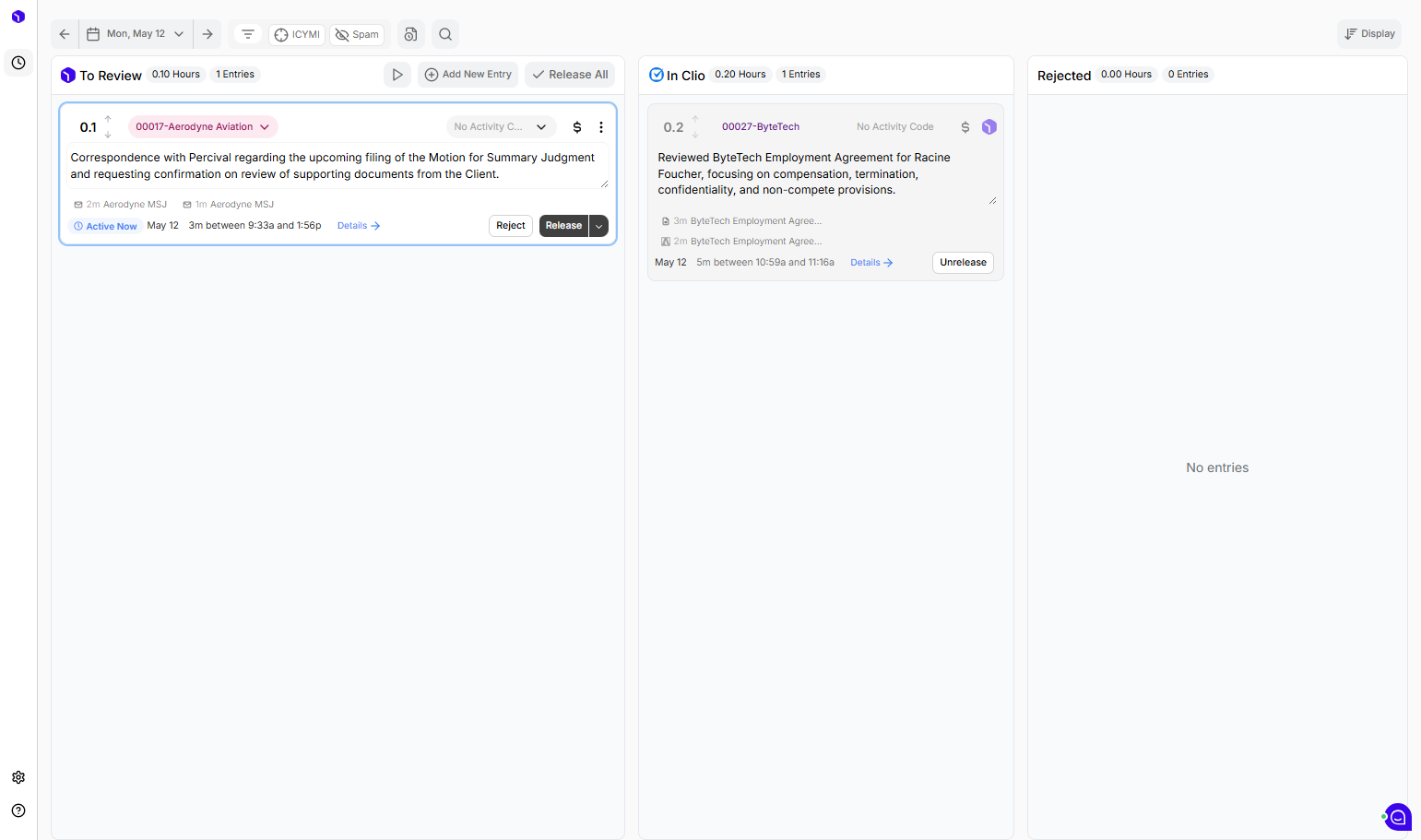
Task: Edit the Aerodyne entry description text
Action: [337, 166]
